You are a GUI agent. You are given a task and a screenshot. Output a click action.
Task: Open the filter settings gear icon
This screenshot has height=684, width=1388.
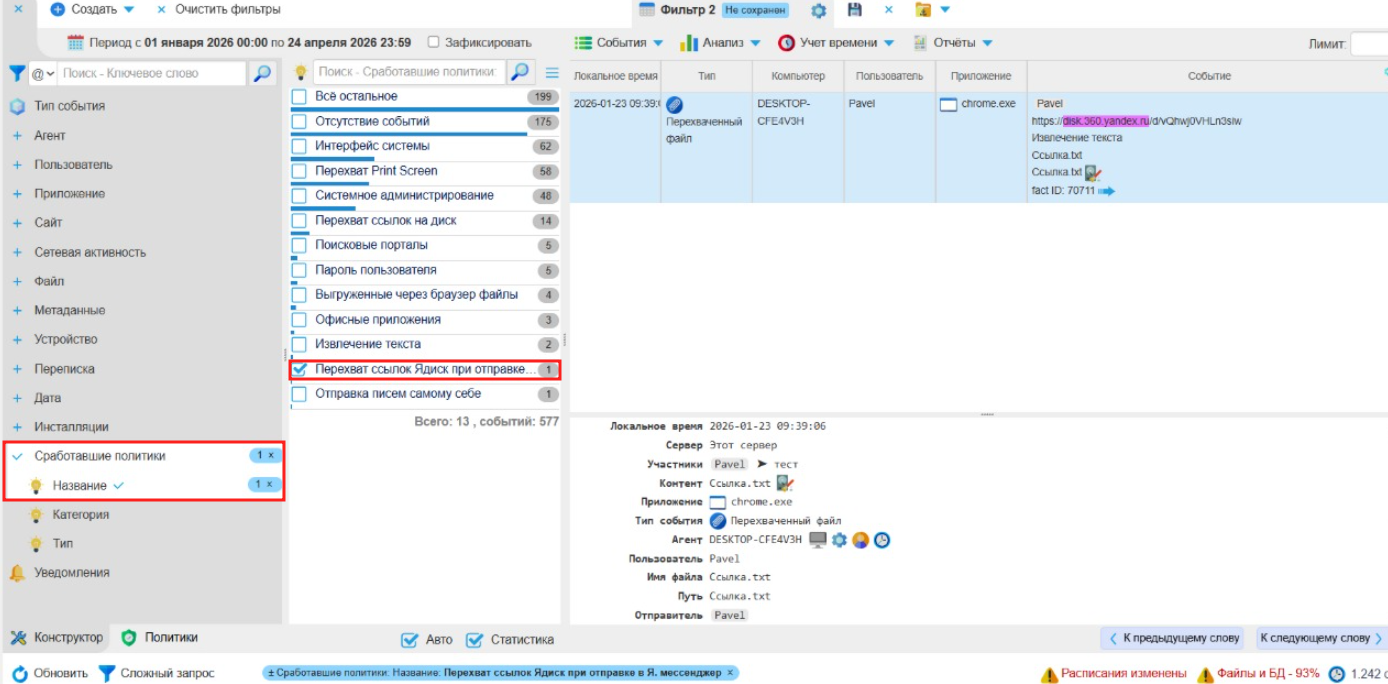point(818,10)
